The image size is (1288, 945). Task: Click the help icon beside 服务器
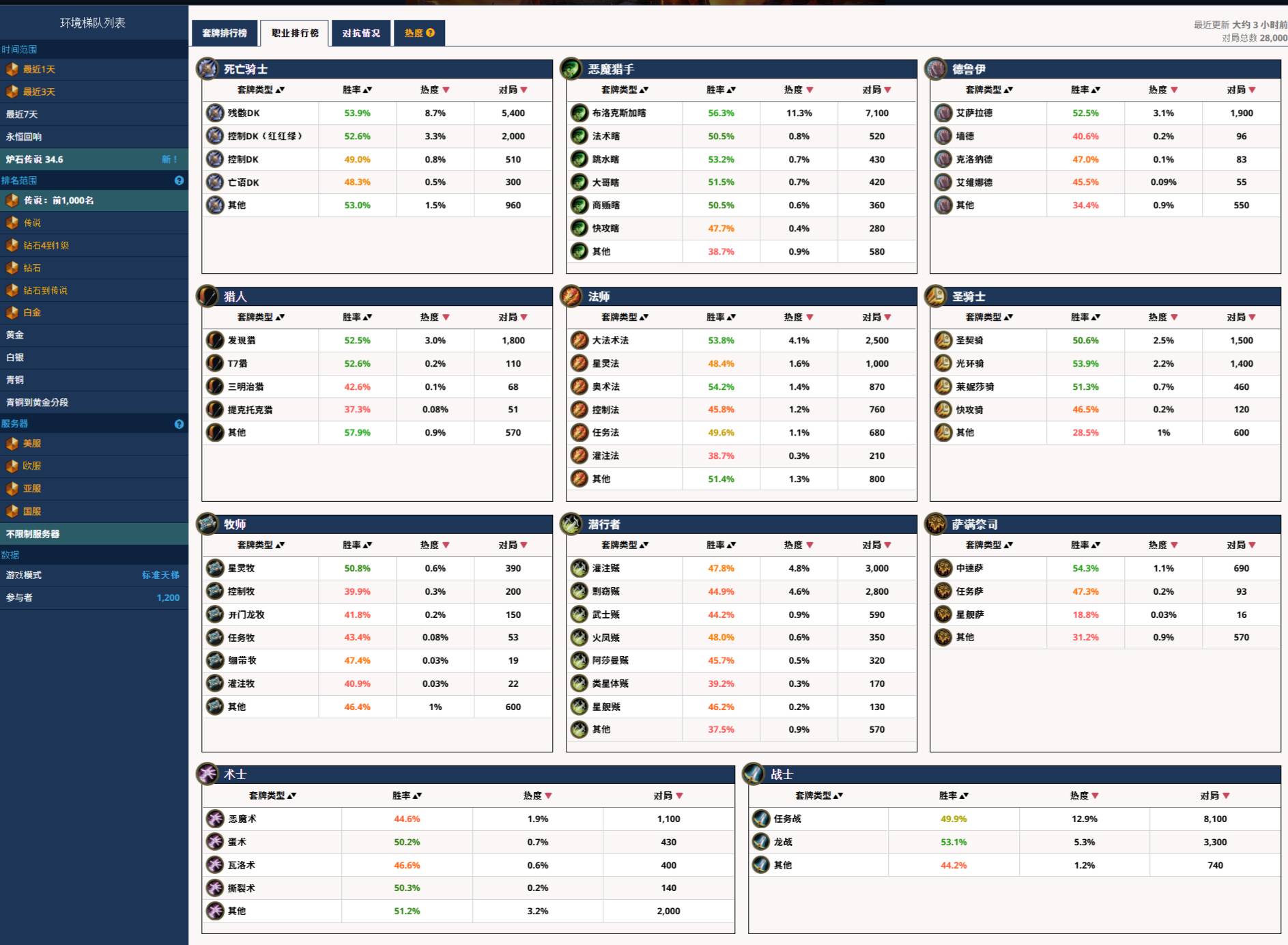tap(179, 424)
